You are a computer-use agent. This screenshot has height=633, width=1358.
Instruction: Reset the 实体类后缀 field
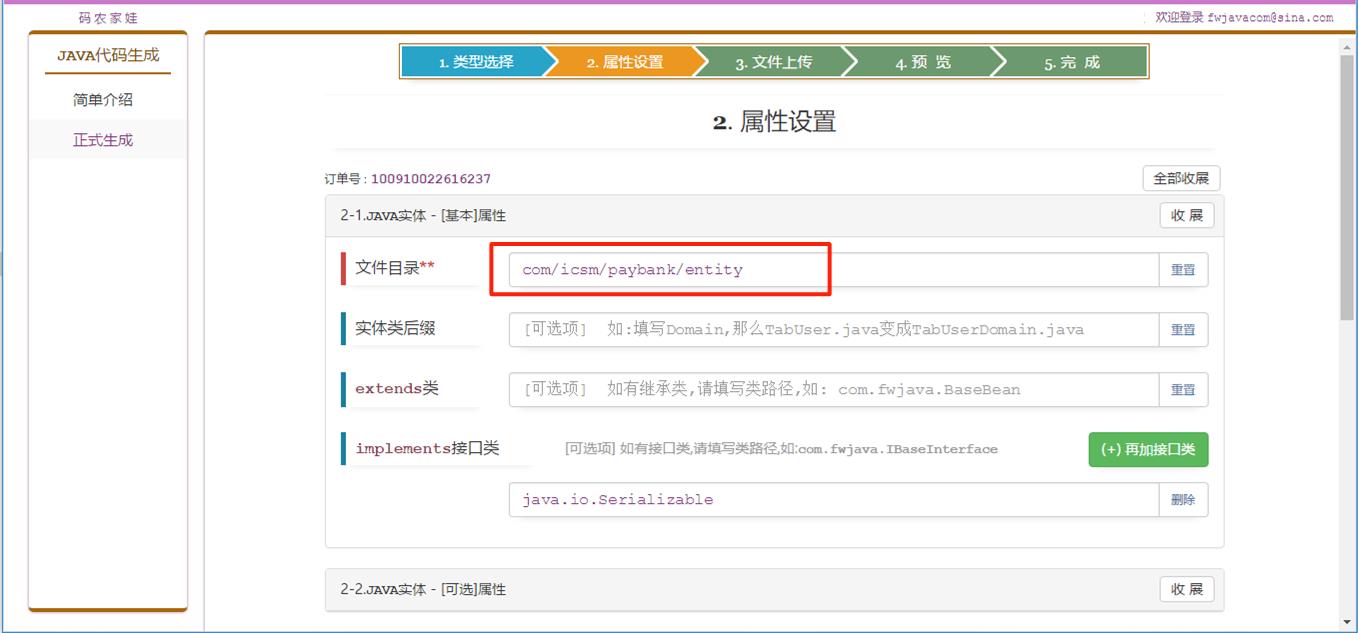(x=1183, y=330)
